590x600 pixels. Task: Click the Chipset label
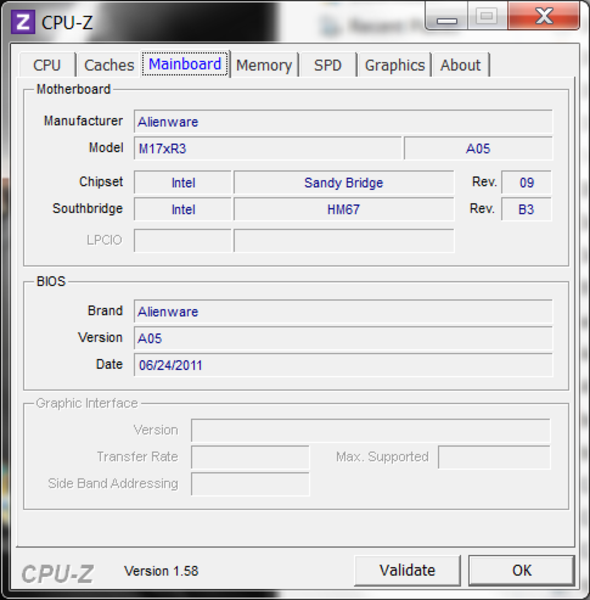click(101, 182)
